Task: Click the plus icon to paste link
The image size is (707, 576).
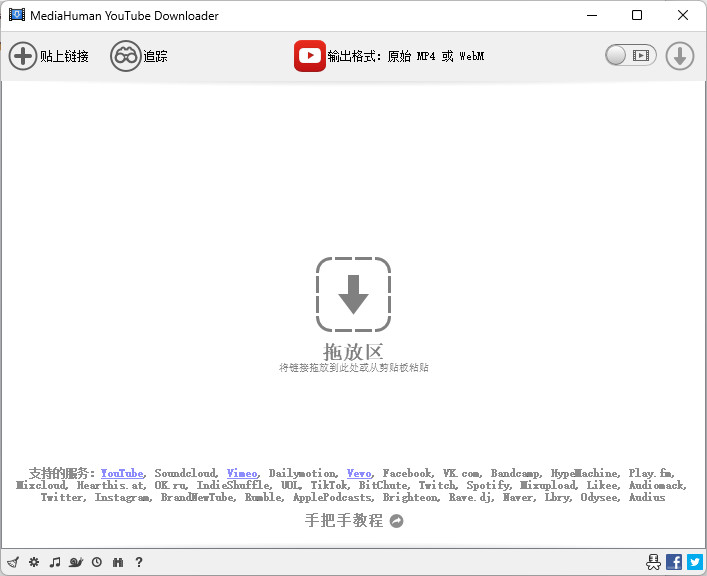Action: [23, 56]
